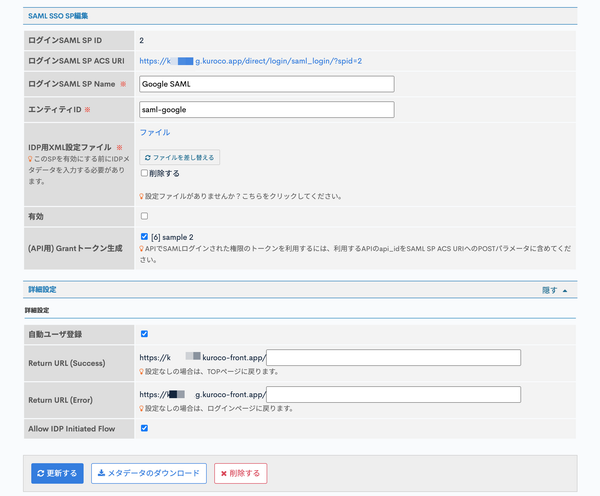Click the SAML SSO SP編集 heading
Screen dimensions: 600x496
pyautogui.click(x=58, y=16)
